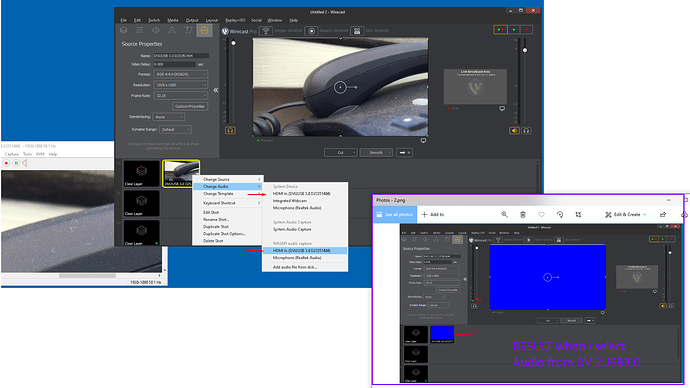Open the text T tab icon in Wirecast
The width and height of the screenshot is (690, 388).
pyautogui.click(x=188, y=30)
